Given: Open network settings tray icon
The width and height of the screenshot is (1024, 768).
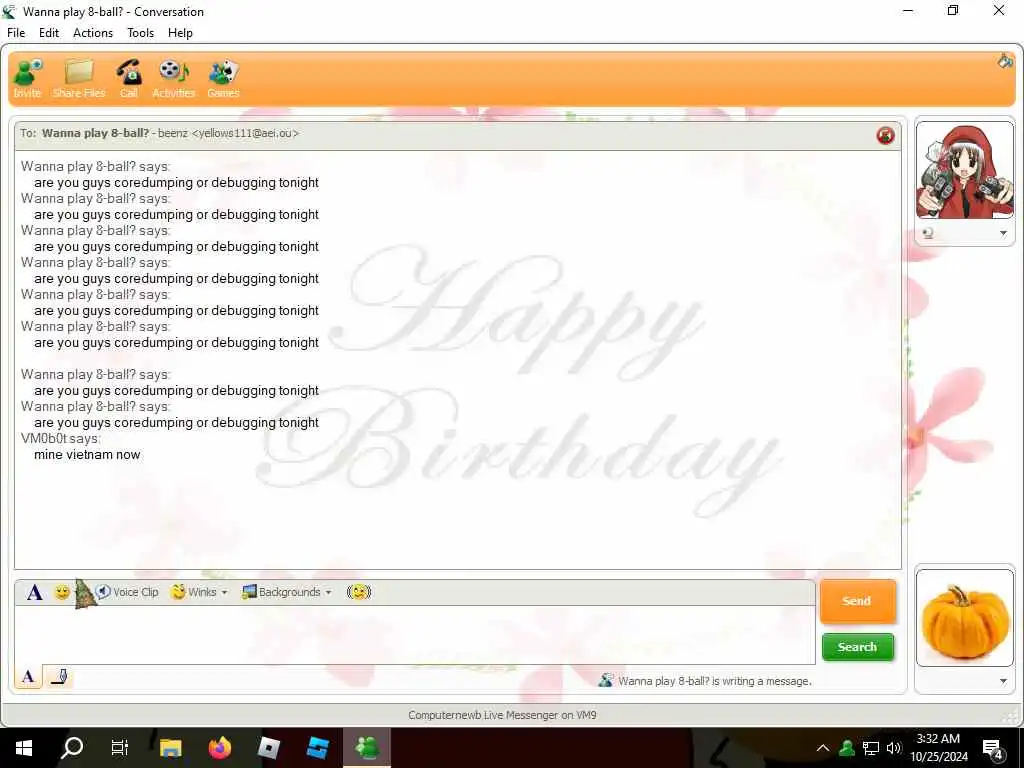Looking at the screenshot, I should point(871,748).
